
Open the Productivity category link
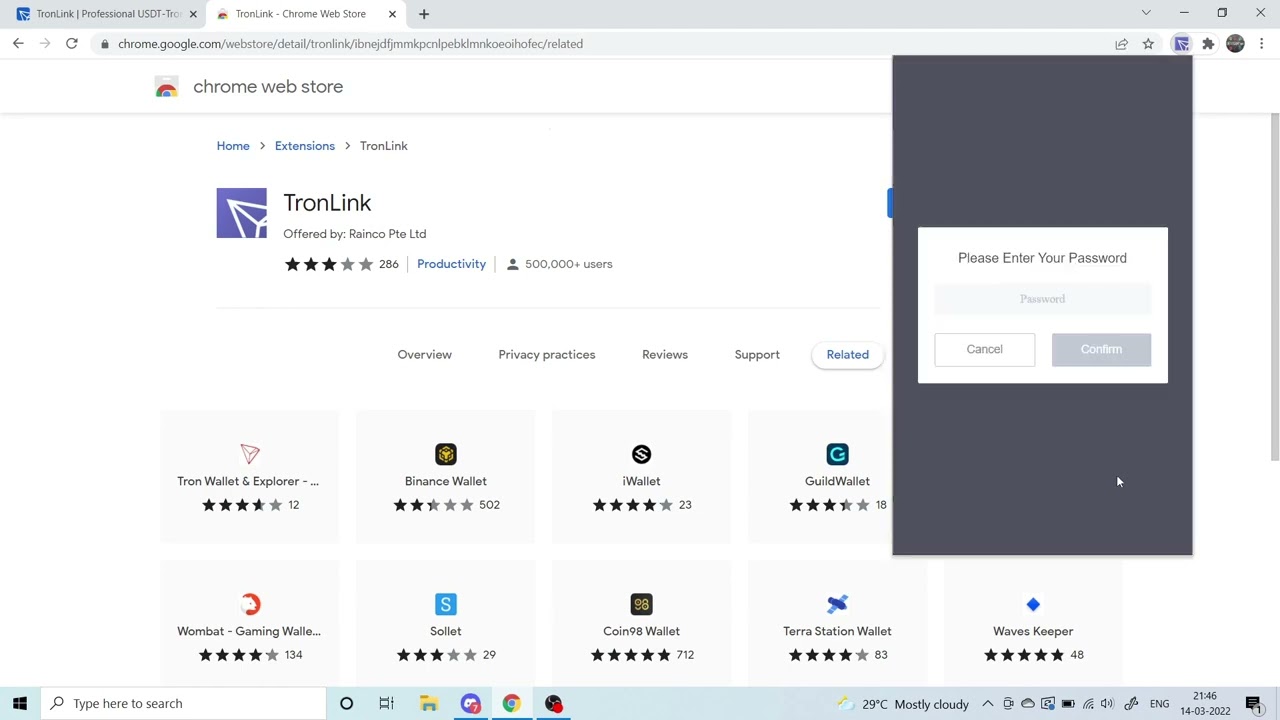pyautogui.click(x=451, y=264)
